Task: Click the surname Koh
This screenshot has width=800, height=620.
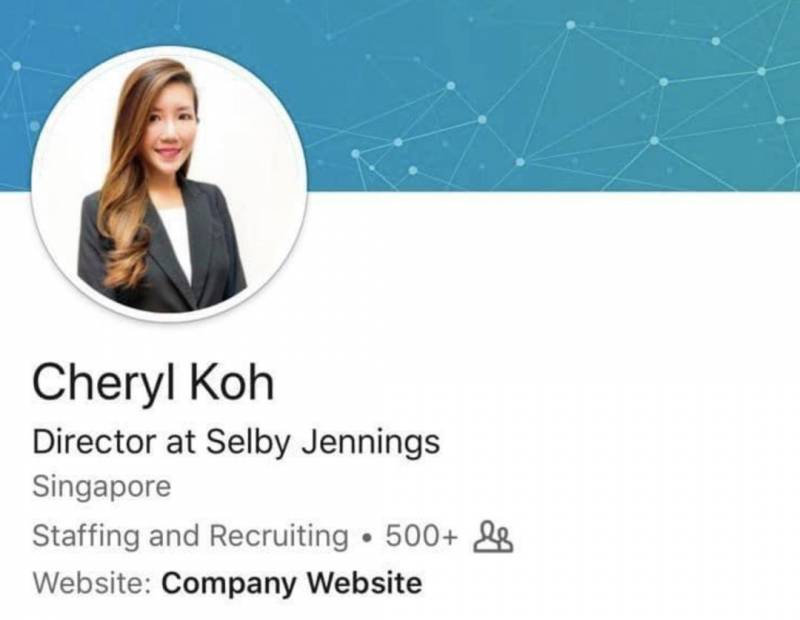Action: click(x=232, y=382)
